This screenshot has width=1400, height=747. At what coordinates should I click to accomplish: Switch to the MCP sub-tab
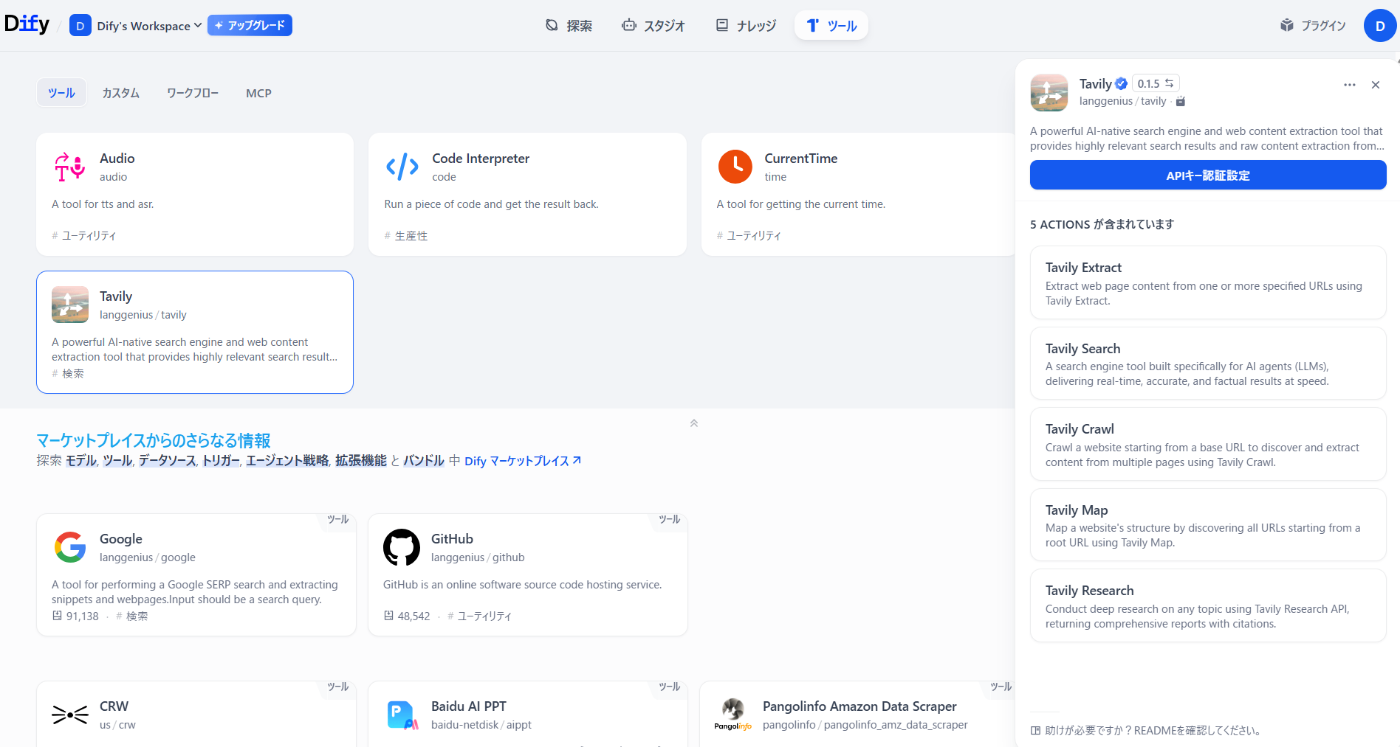point(258,93)
